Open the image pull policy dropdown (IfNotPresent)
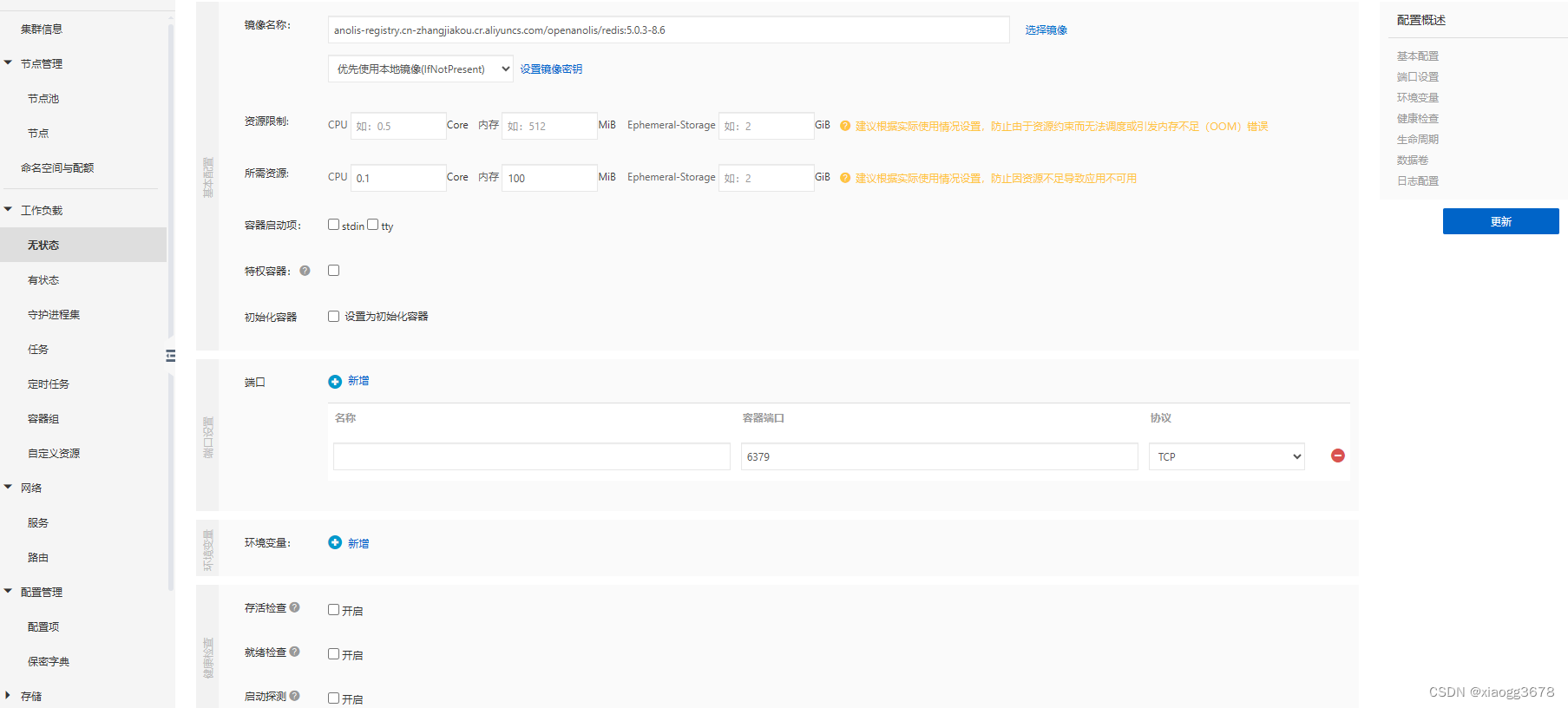This screenshot has height=708, width=1568. (421, 69)
